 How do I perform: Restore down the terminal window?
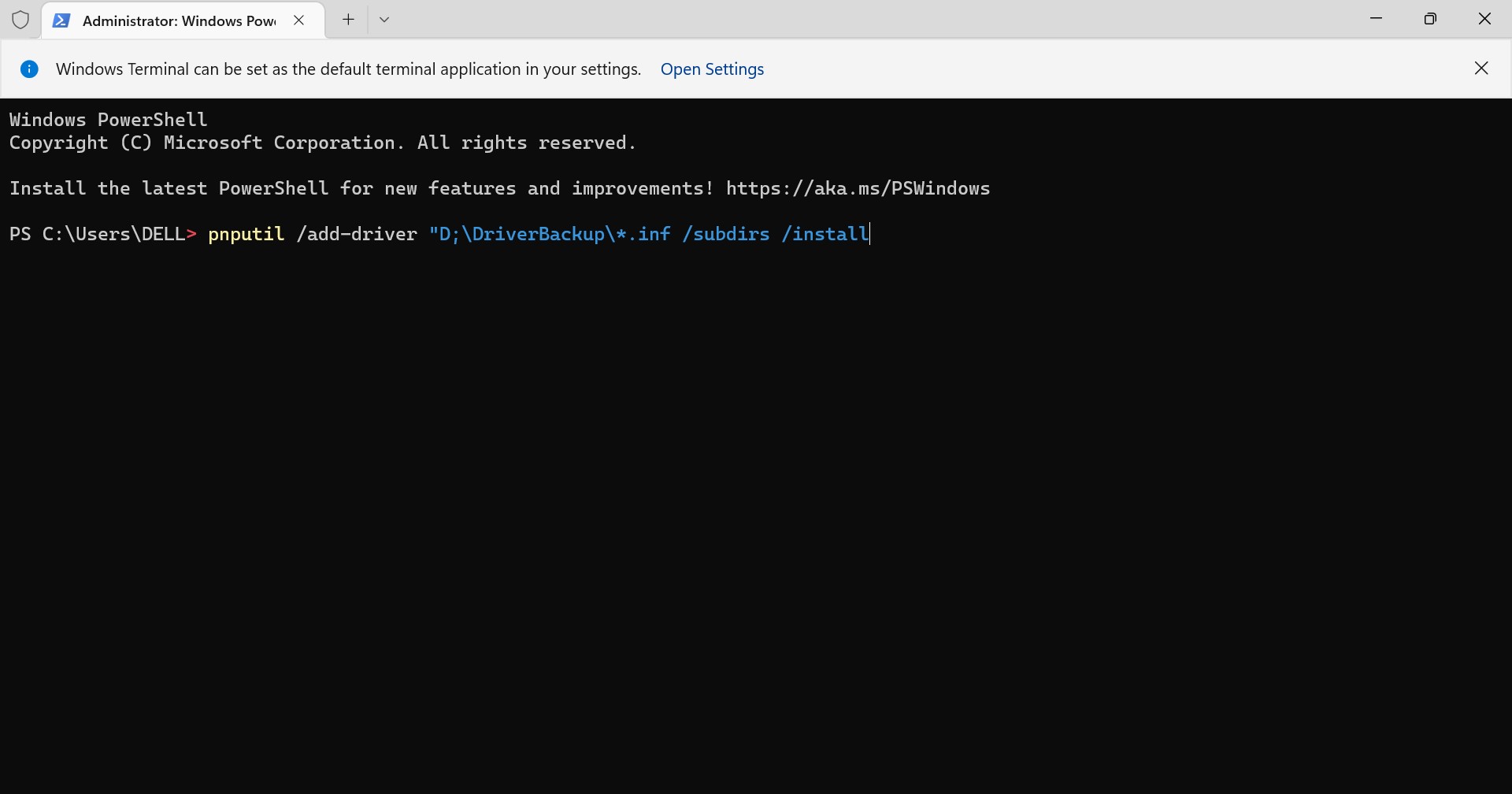click(x=1431, y=19)
